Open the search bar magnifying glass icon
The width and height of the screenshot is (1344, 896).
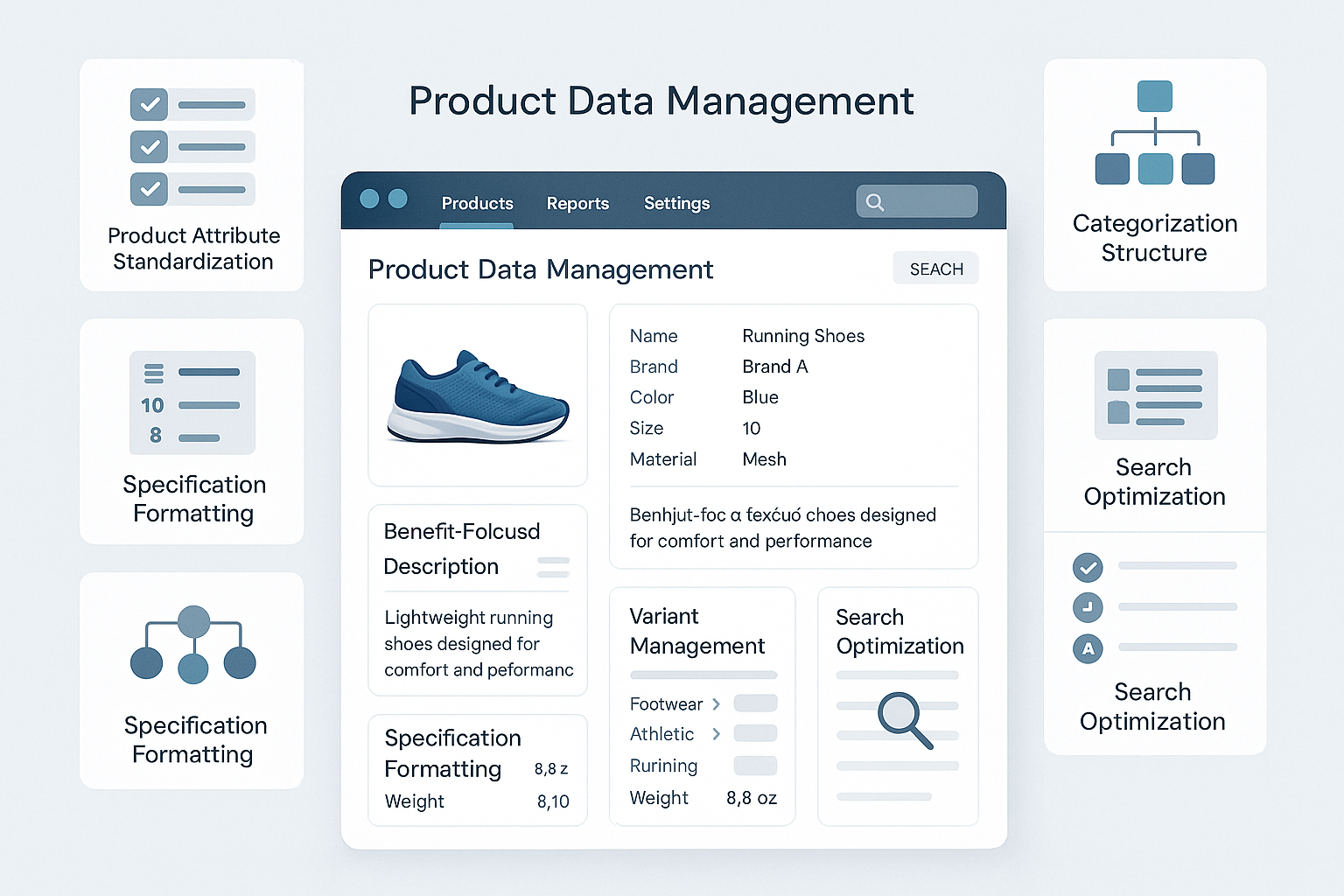[x=874, y=201]
